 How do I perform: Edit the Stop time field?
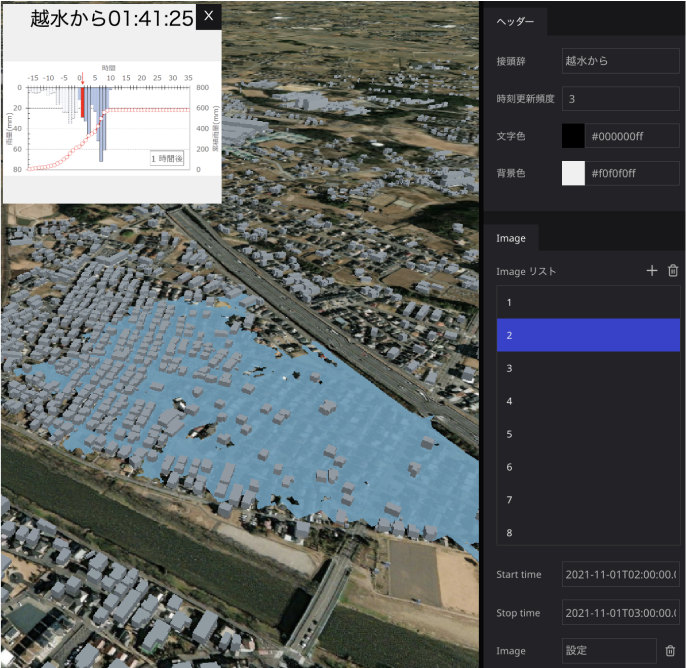click(x=620, y=612)
